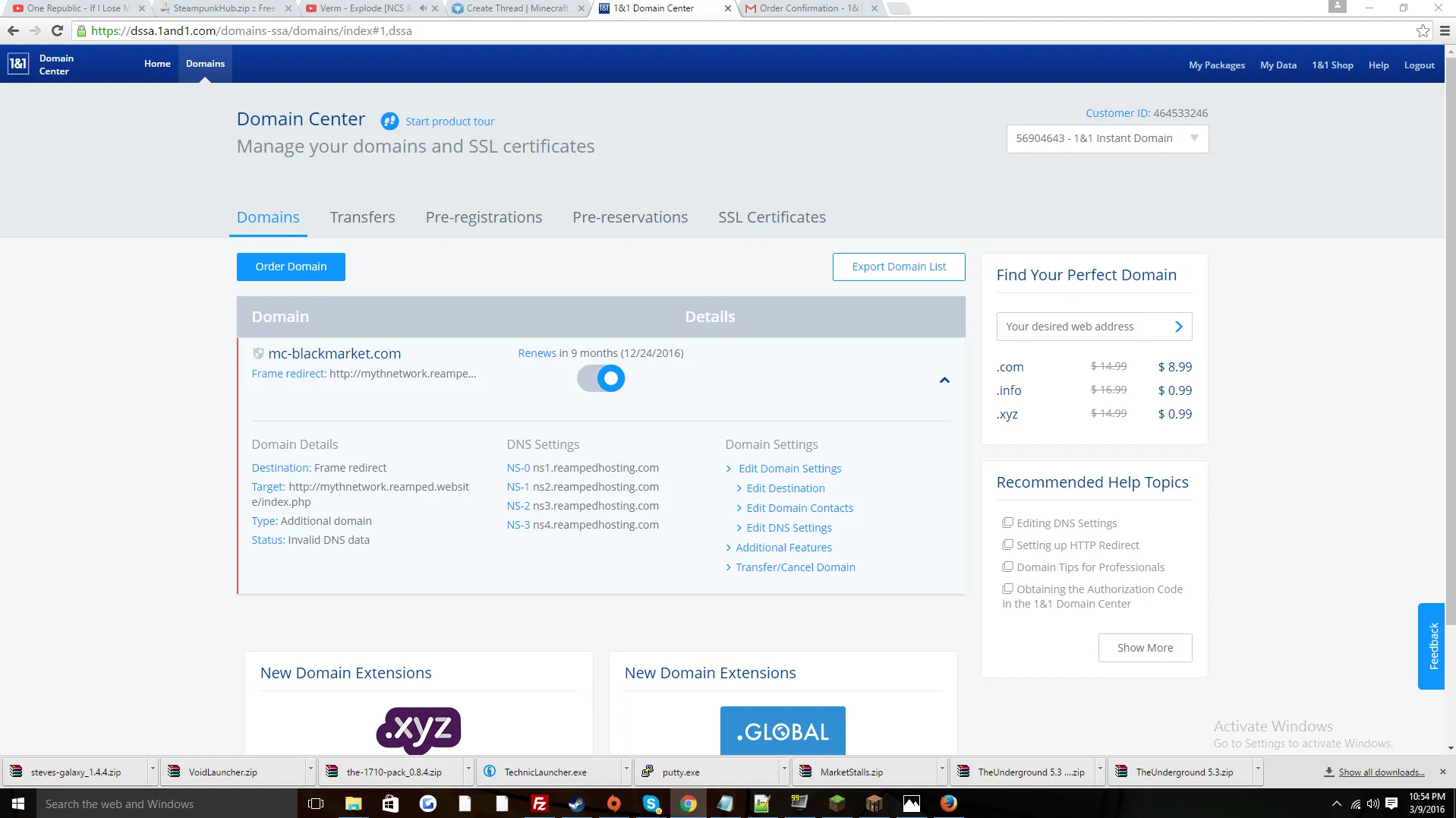Open the Action Center notification icon

pyautogui.click(x=1391, y=804)
